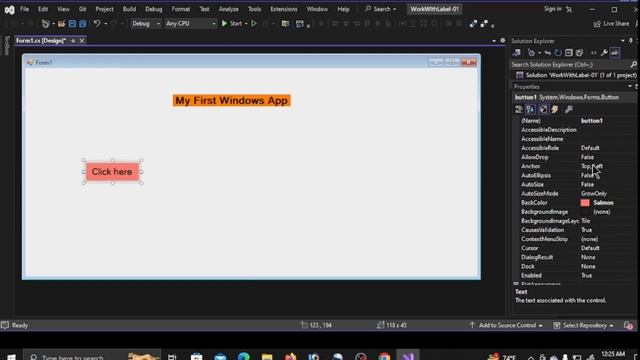Image resolution: width=640 pixels, height=360 pixels.
Task: Click the Salmon BackColor swatch
Action: (x=585, y=203)
